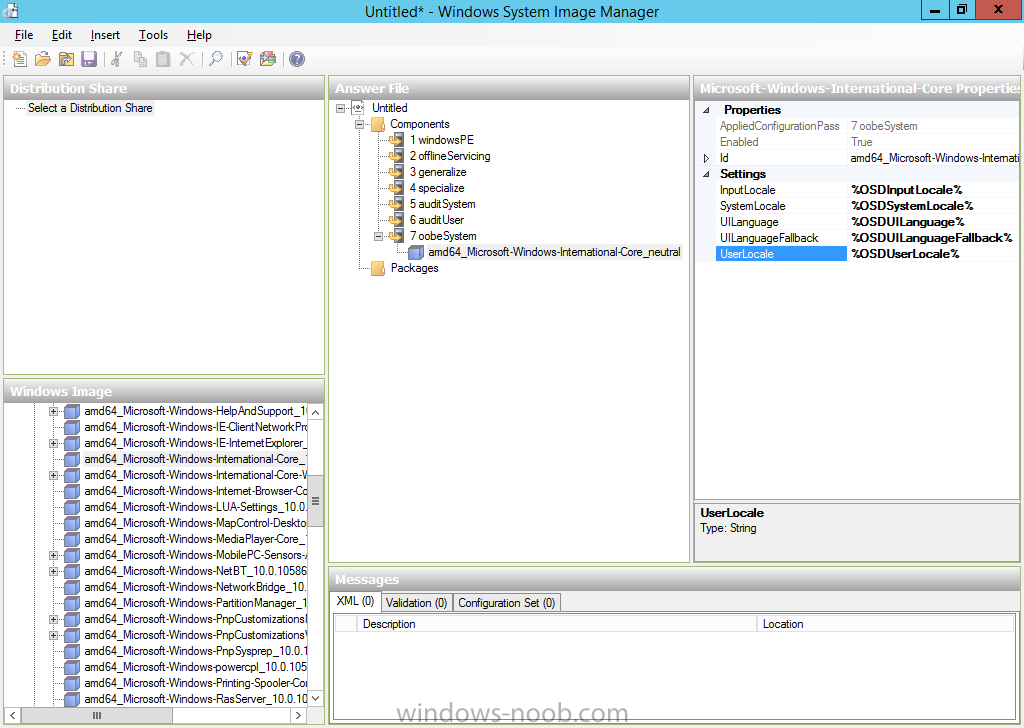This screenshot has height=728, width=1024.
Task: Click the icon beside 1 windowsPE
Action: click(396, 140)
